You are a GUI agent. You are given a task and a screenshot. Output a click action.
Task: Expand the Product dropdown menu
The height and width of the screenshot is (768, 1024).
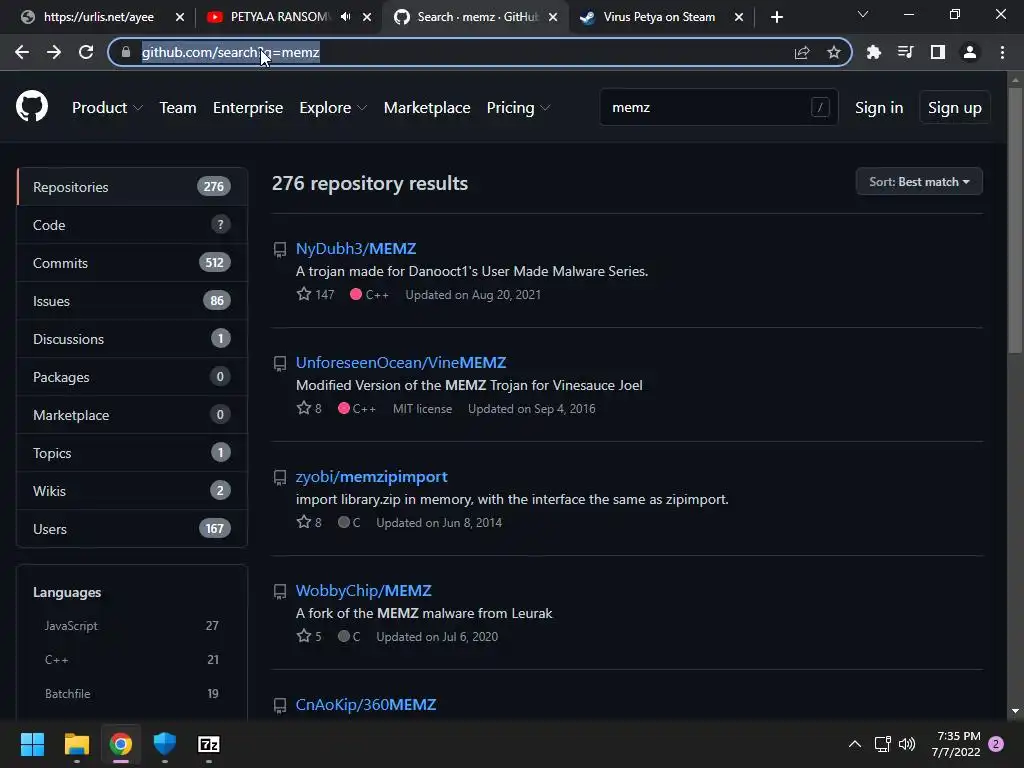(x=107, y=108)
